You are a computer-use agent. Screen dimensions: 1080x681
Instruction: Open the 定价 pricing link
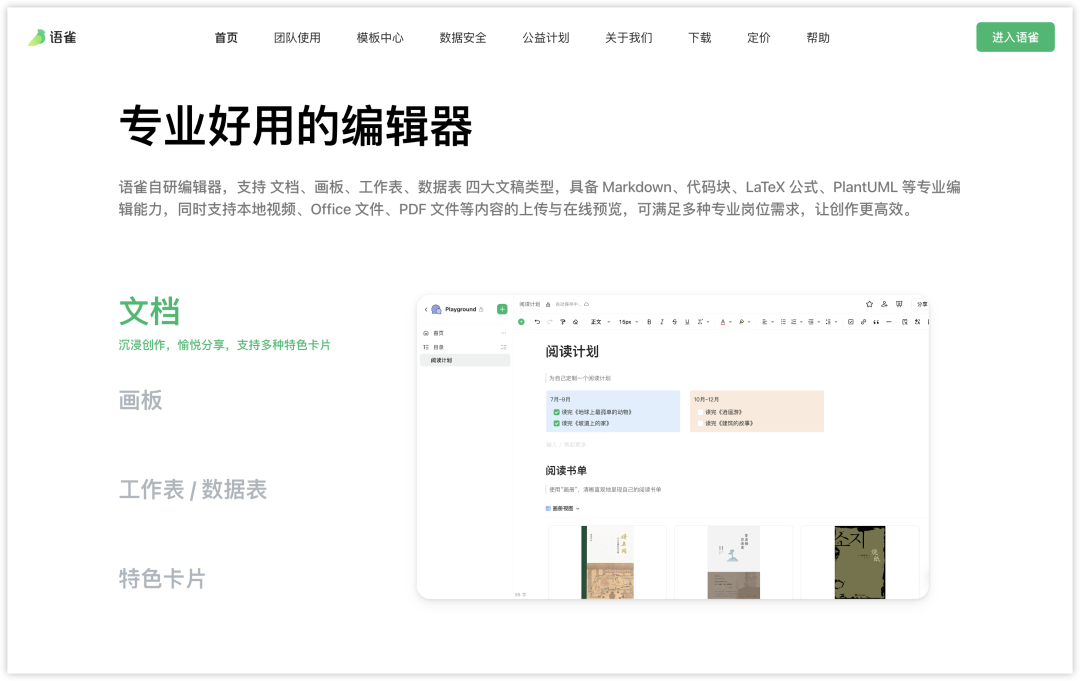pyautogui.click(x=759, y=38)
